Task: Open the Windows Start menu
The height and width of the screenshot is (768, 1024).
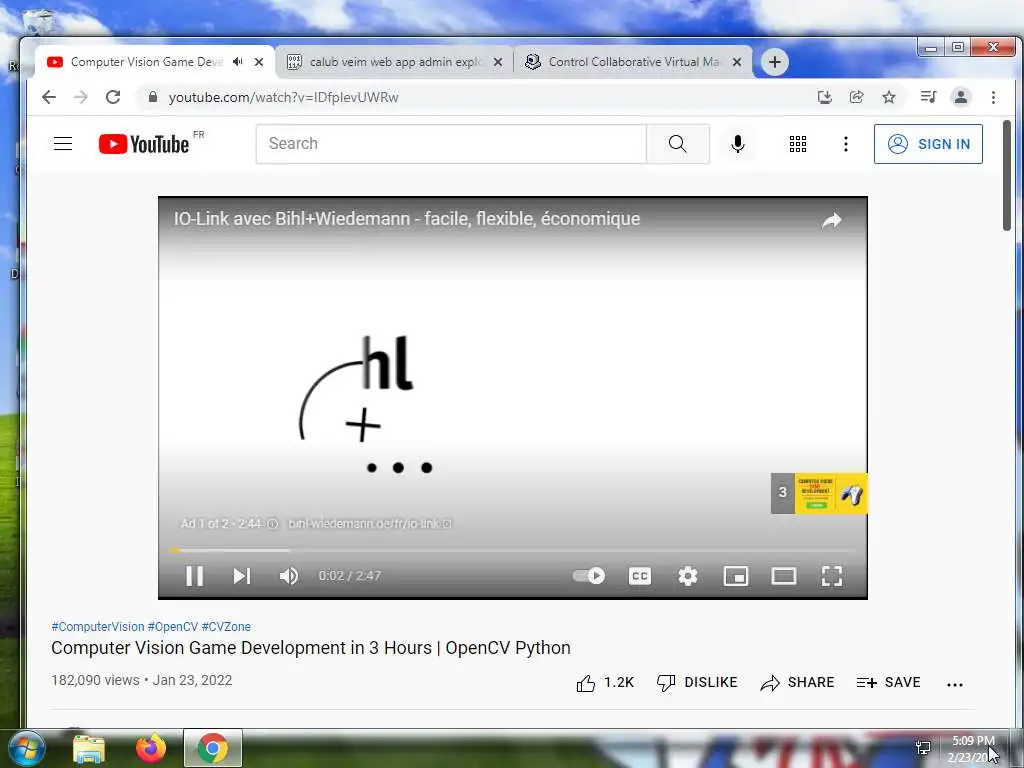Action: tap(25, 748)
